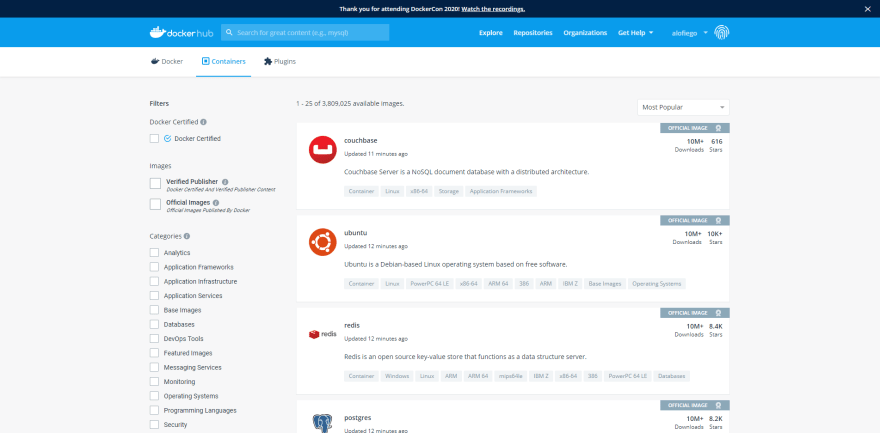Open the postgres image title

(x=358, y=418)
